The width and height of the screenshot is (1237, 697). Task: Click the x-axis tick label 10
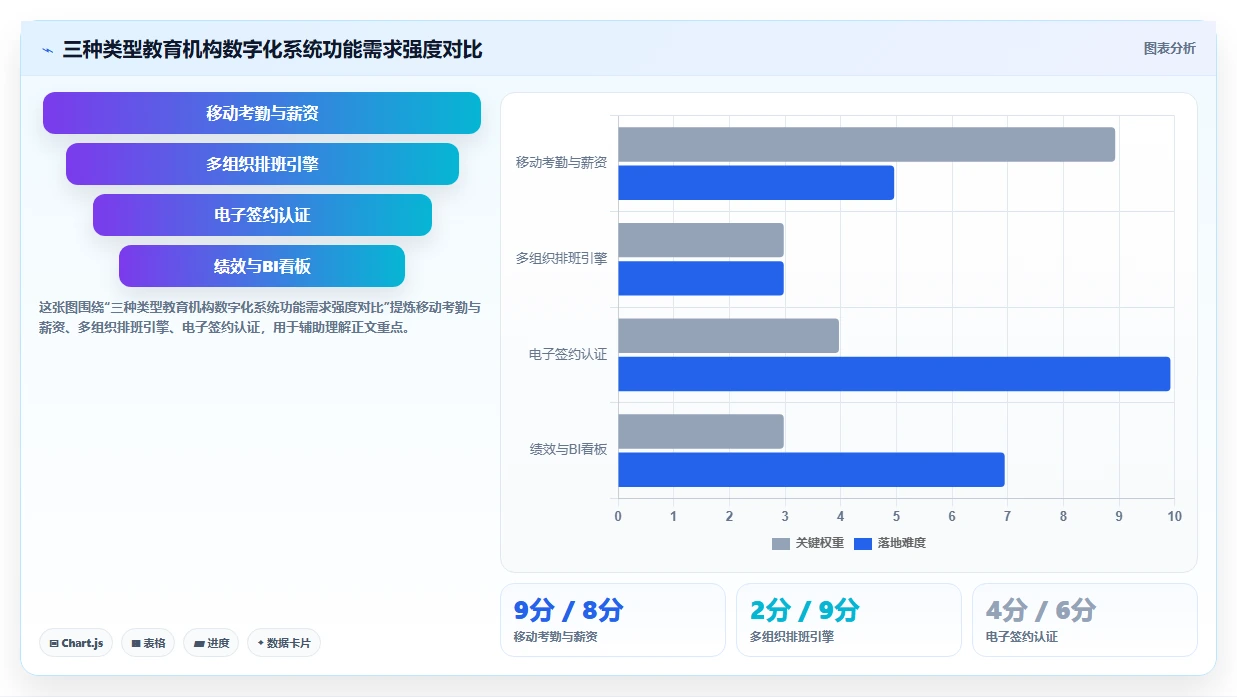(1174, 516)
